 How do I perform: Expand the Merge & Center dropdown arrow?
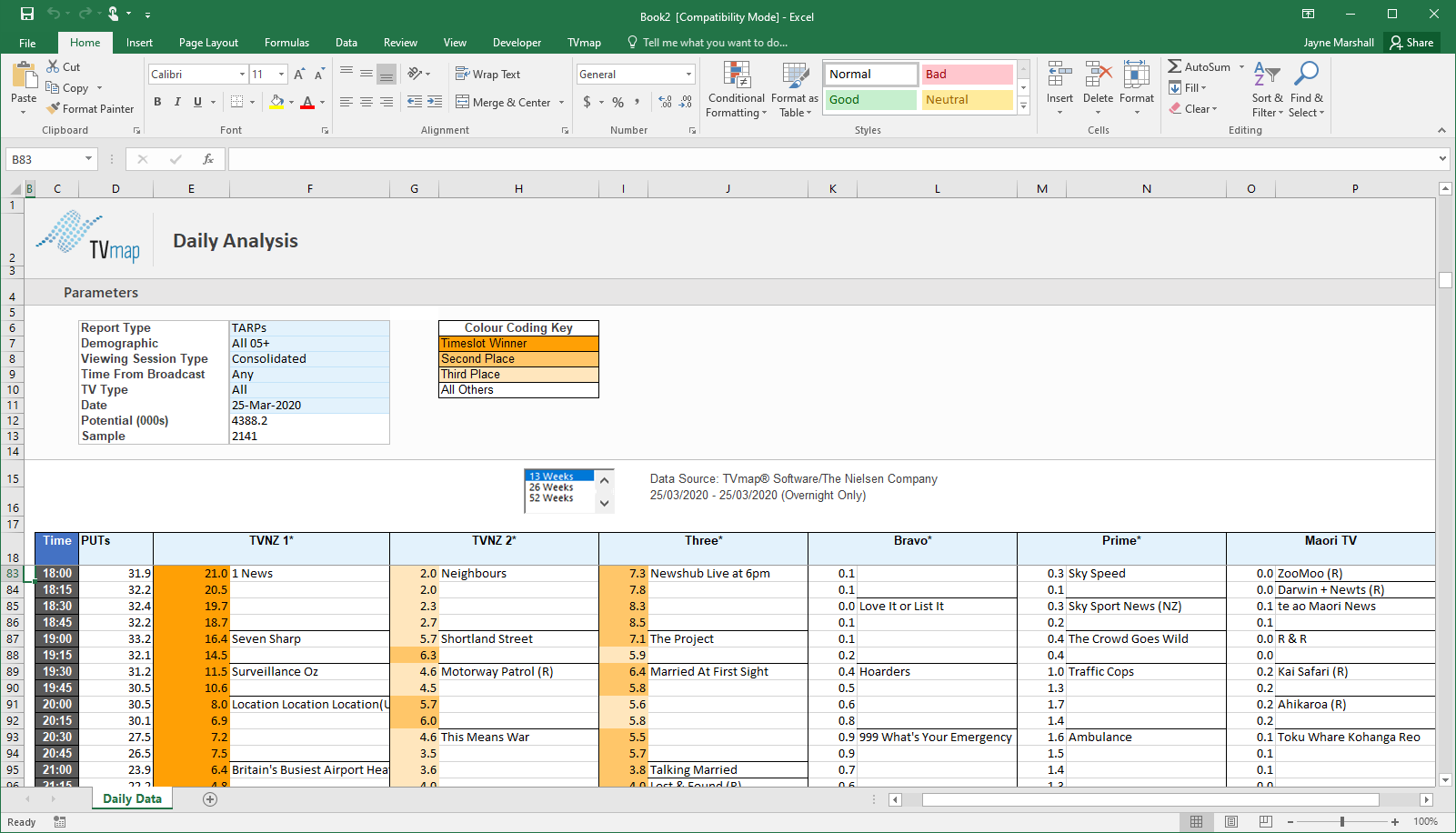coord(561,103)
